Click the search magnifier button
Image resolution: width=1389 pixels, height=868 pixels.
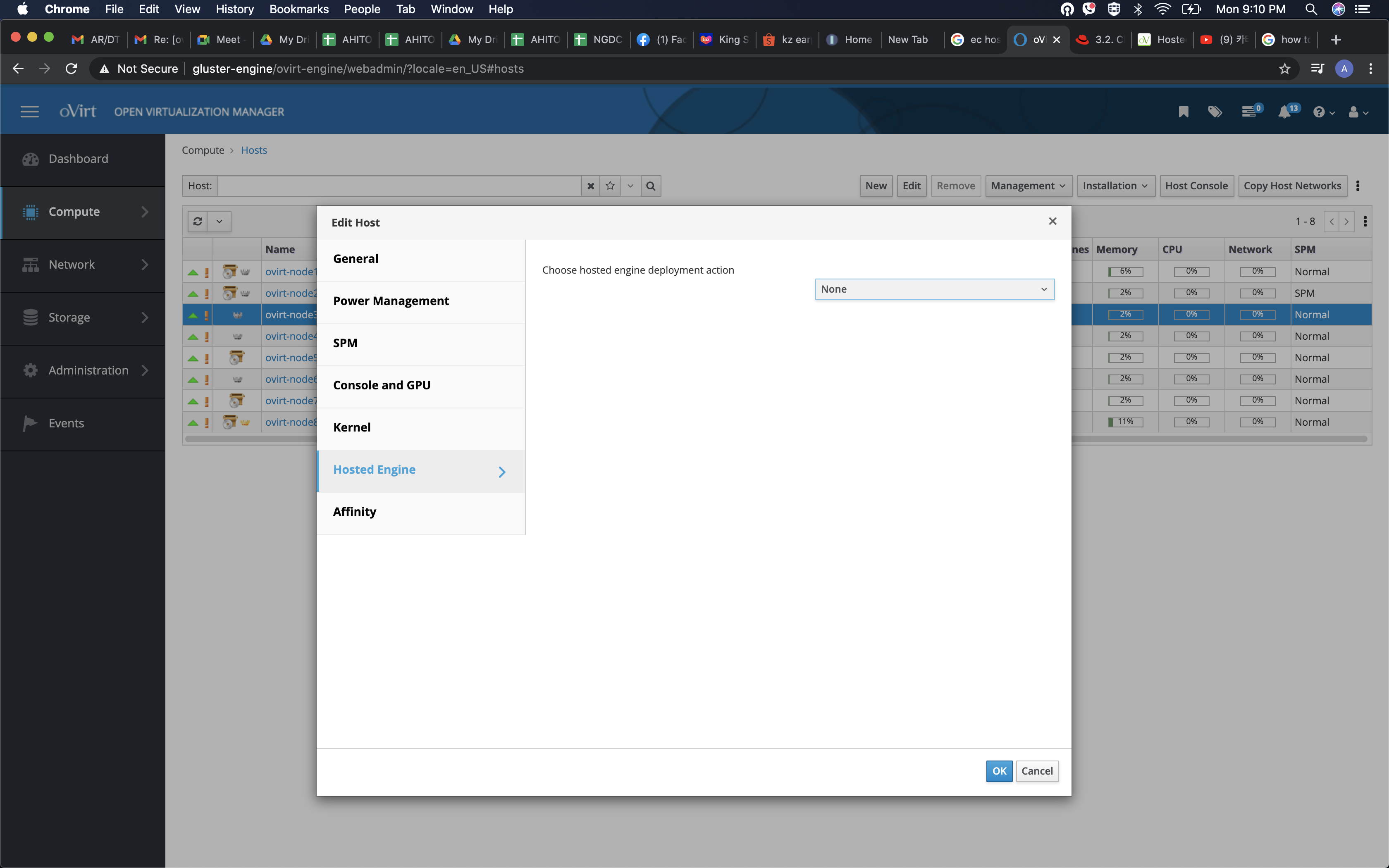pyautogui.click(x=650, y=186)
